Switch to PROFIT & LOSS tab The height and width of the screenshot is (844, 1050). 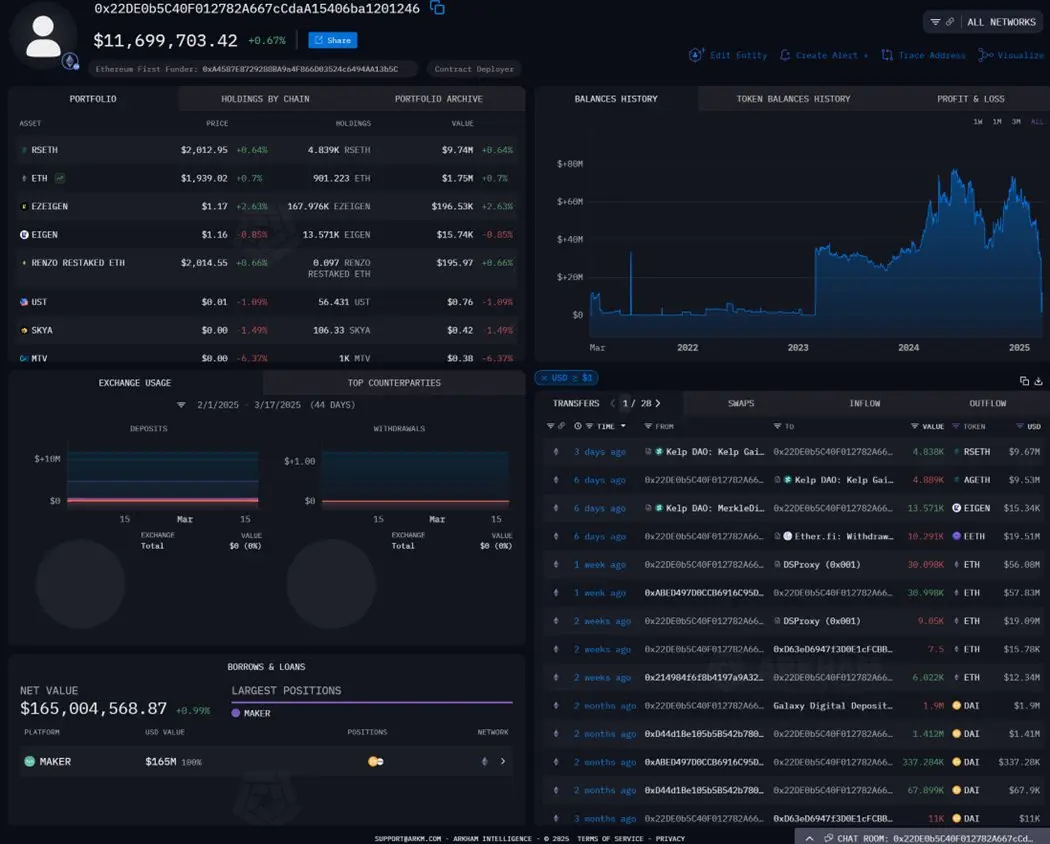click(970, 98)
